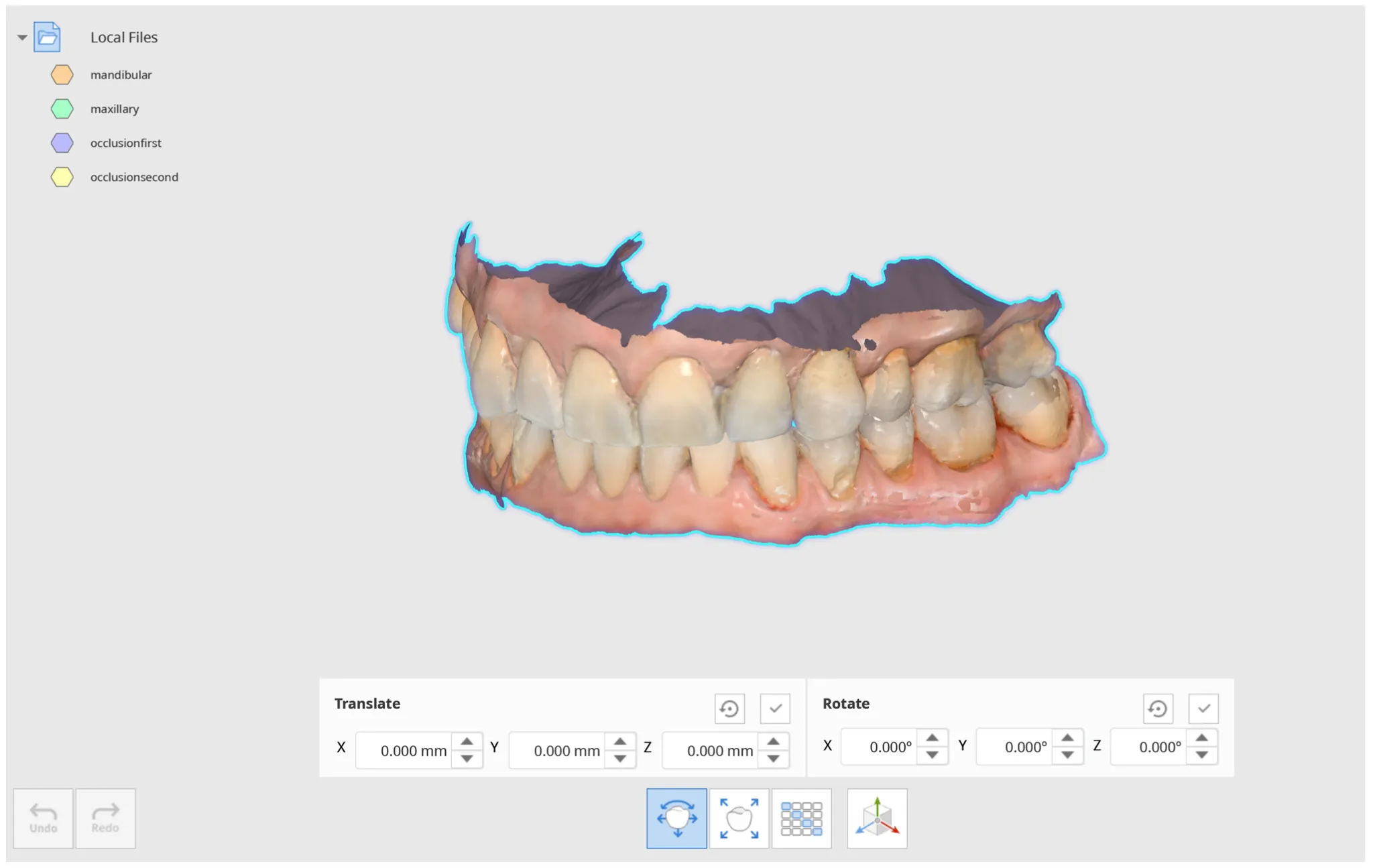The width and height of the screenshot is (1373, 868).
Task: Reset Rotate values with the revert icon
Action: pyautogui.click(x=1158, y=708)
